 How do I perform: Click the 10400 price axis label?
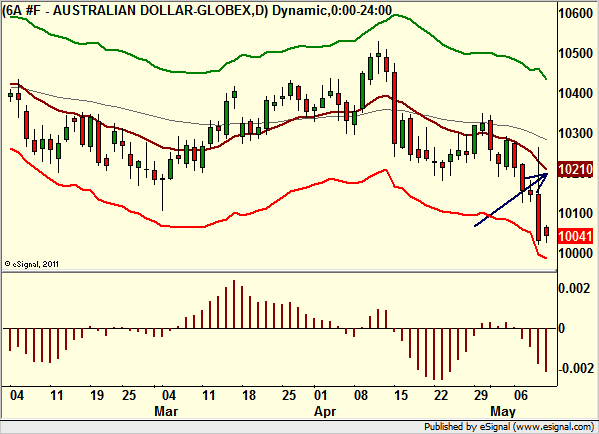coord(575,93)
